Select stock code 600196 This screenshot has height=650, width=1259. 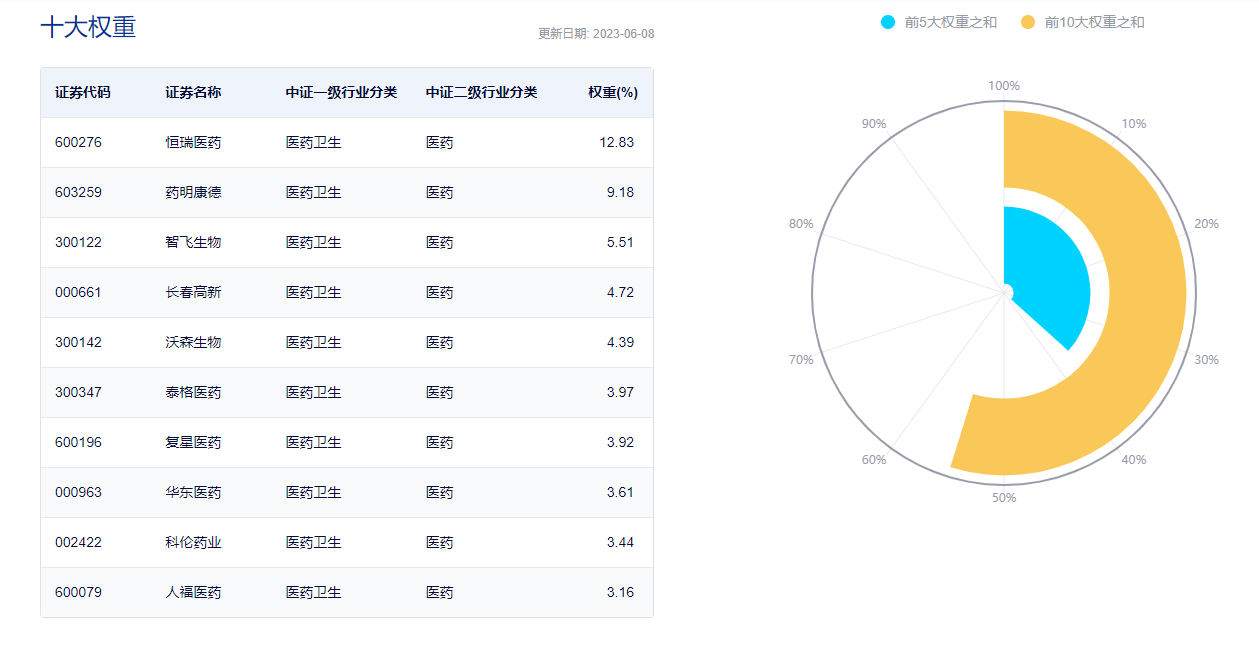[x=78, y=443]
